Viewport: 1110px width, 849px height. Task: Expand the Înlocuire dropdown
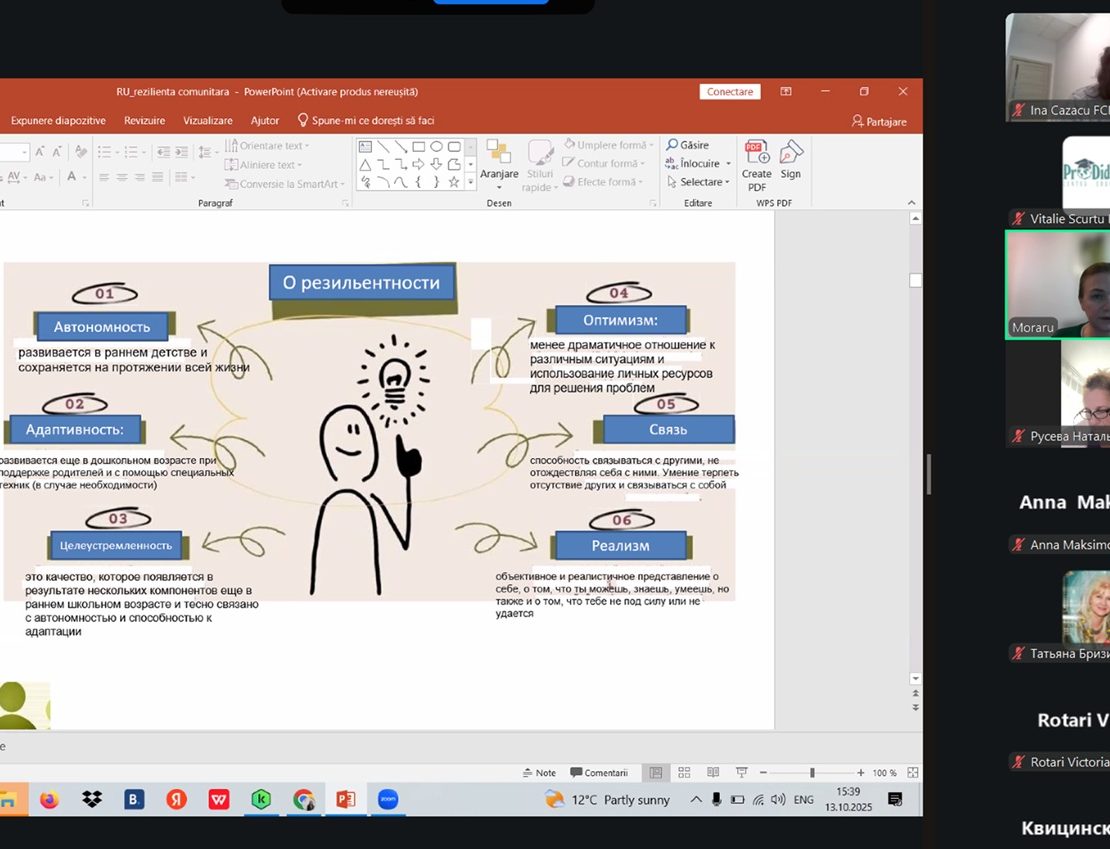(x=728, y=164)
